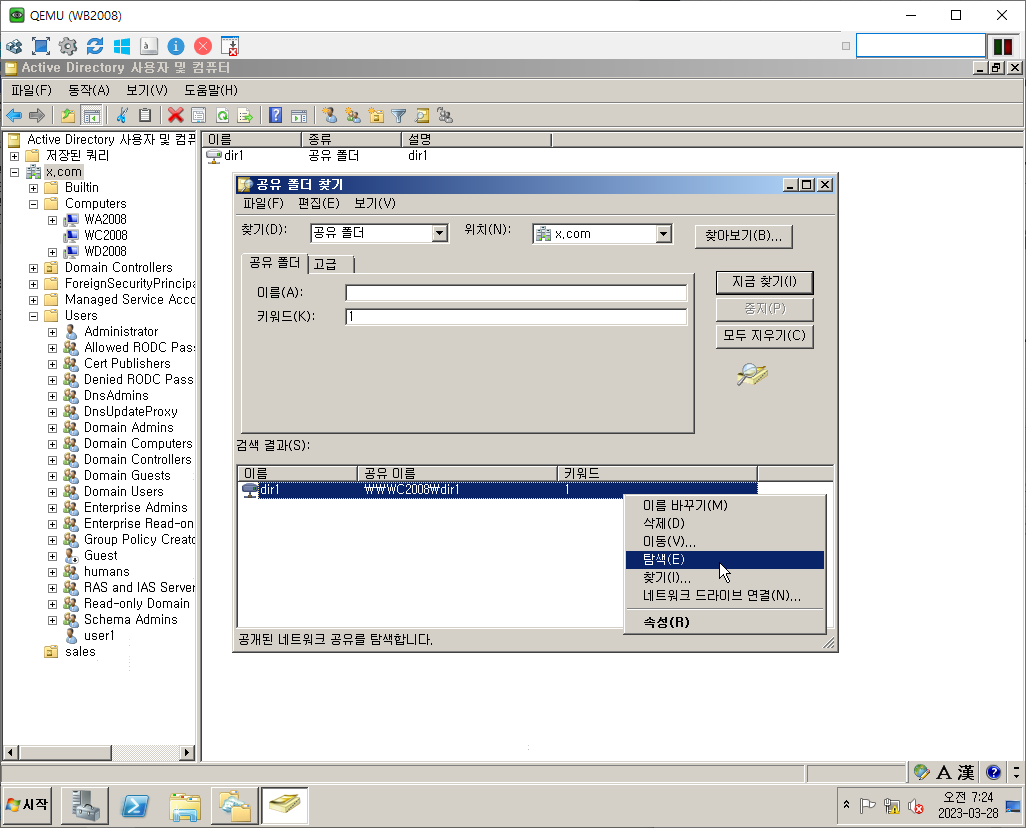Select the Administrator user in tree
The width and height of the screenshot is (1026, 828).
tap(121, 332)
